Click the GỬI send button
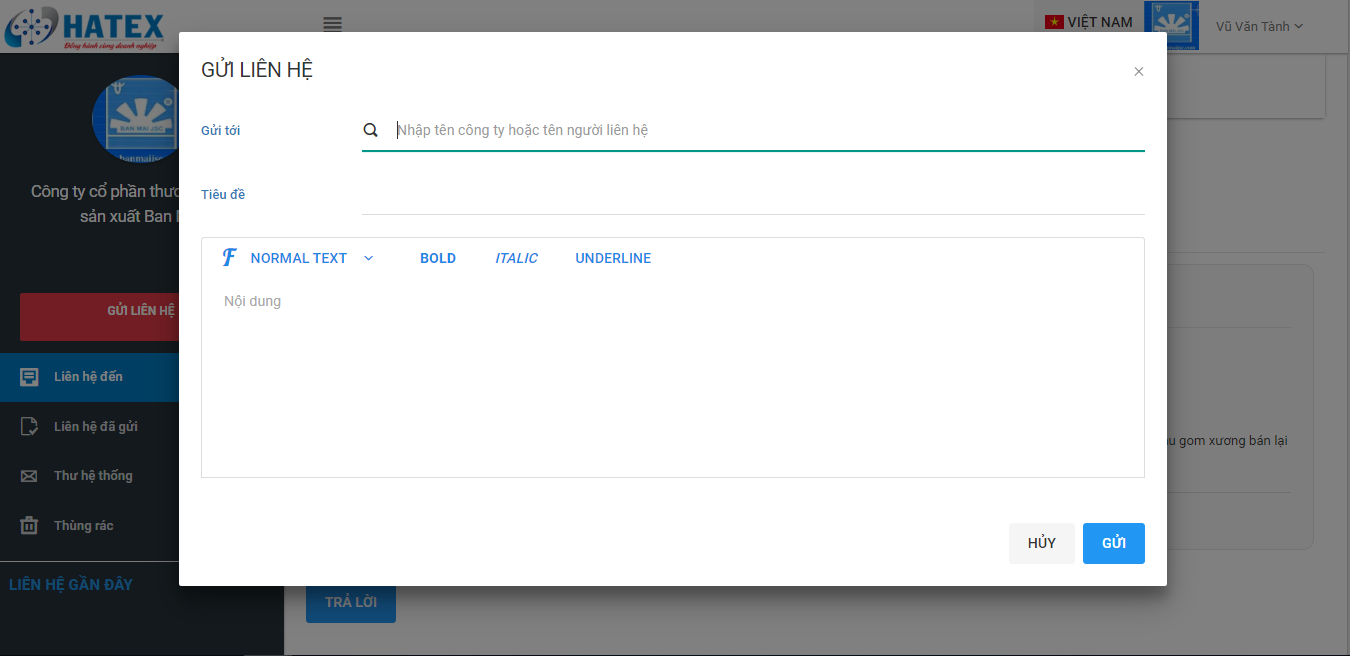The height and width of the screenshot is (656, 1350). coord(1114,543)
